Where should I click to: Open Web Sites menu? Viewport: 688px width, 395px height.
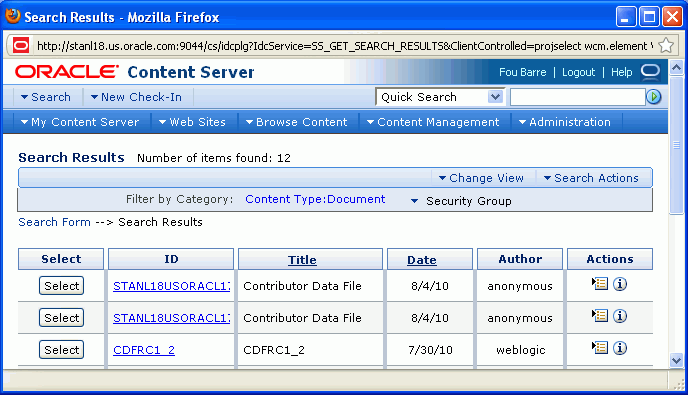[x=192, y=122]
